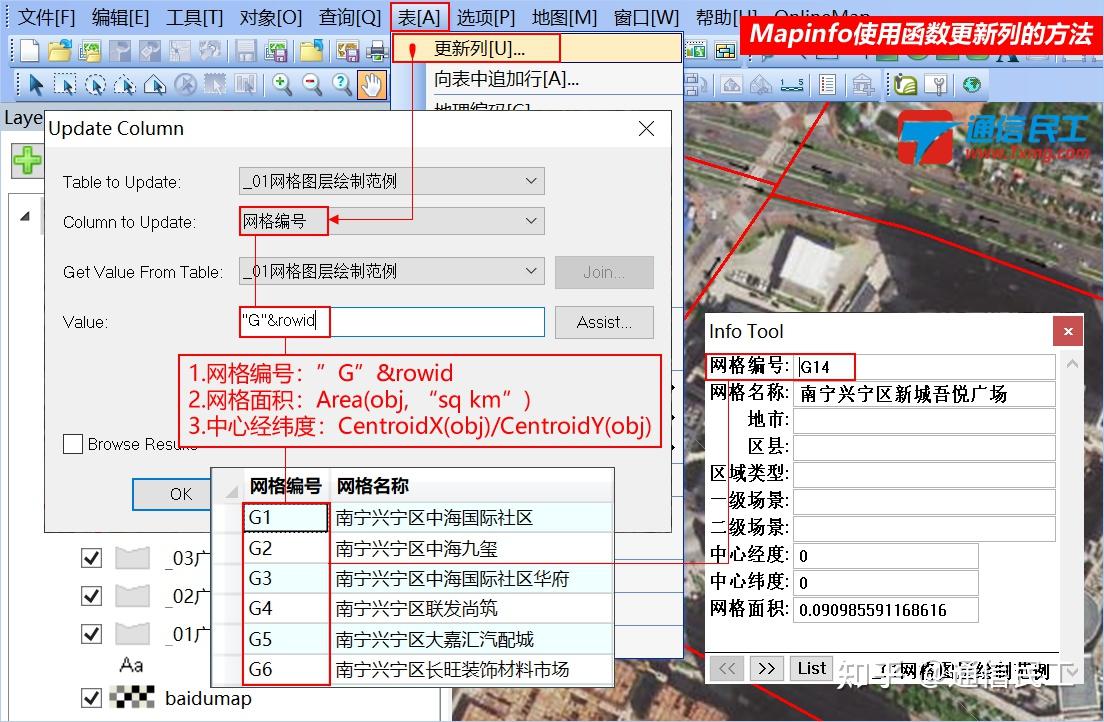
Task: Click the Info Tool scrollbar up arrow
Action: pos(1072,364)
